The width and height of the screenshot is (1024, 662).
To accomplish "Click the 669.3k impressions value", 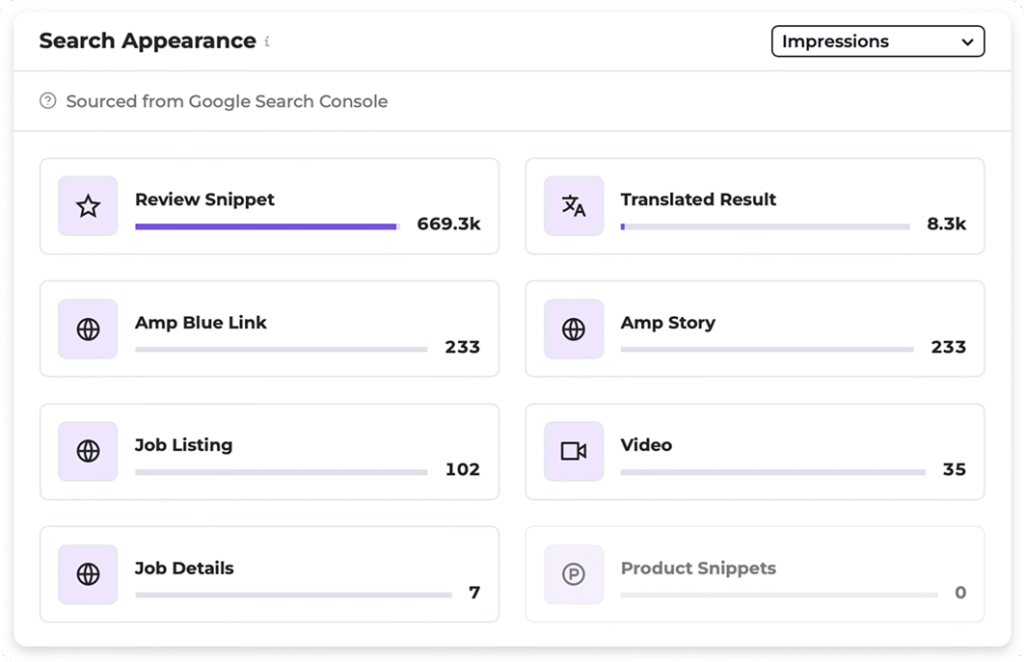I will coord(448,224).
